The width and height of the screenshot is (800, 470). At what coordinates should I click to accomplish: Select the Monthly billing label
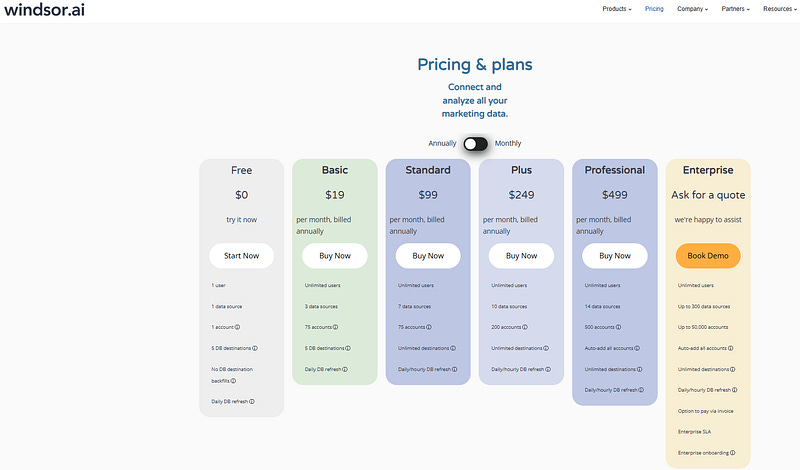(x=508, y=143)
